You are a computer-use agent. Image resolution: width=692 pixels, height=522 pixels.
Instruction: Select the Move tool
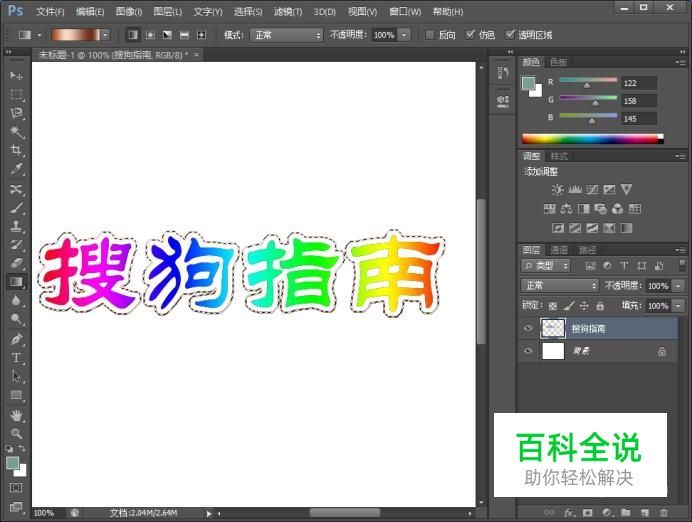(16, 75)
